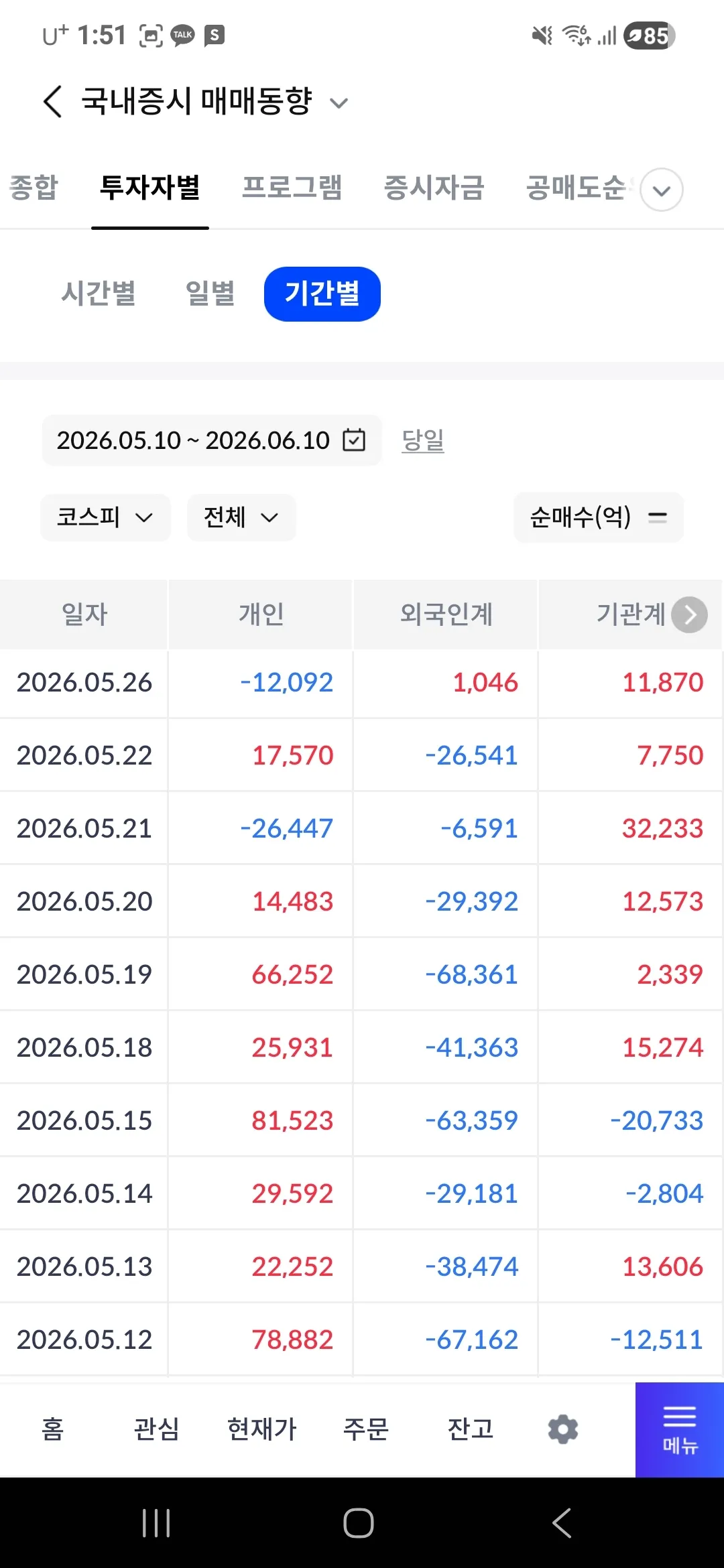
Task: Show more columns with 기관계 arrow
Action: tap(690, 614)
